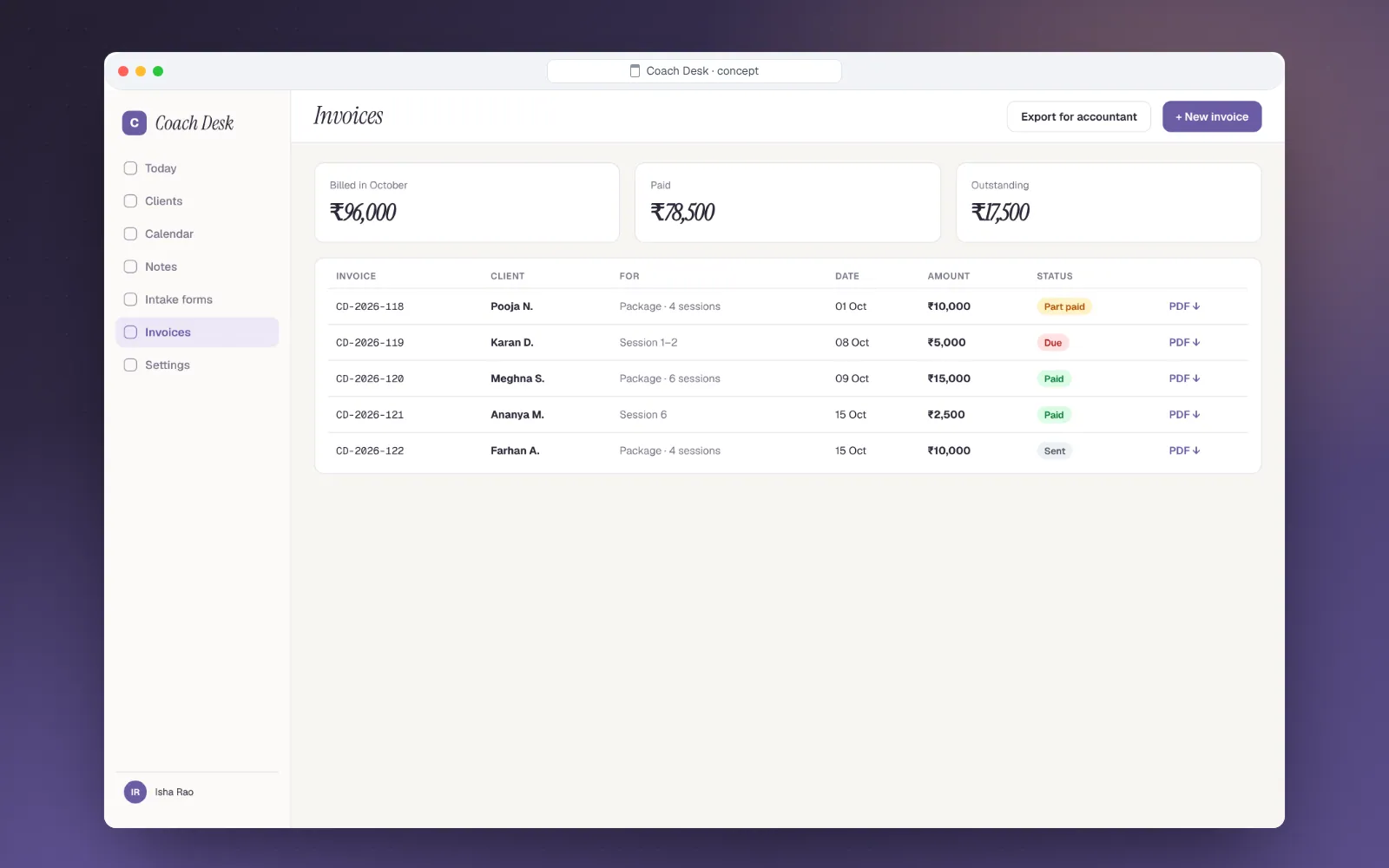Click the Today sidebar icon
Viewport: 1389px width, 868px height.
130,168
